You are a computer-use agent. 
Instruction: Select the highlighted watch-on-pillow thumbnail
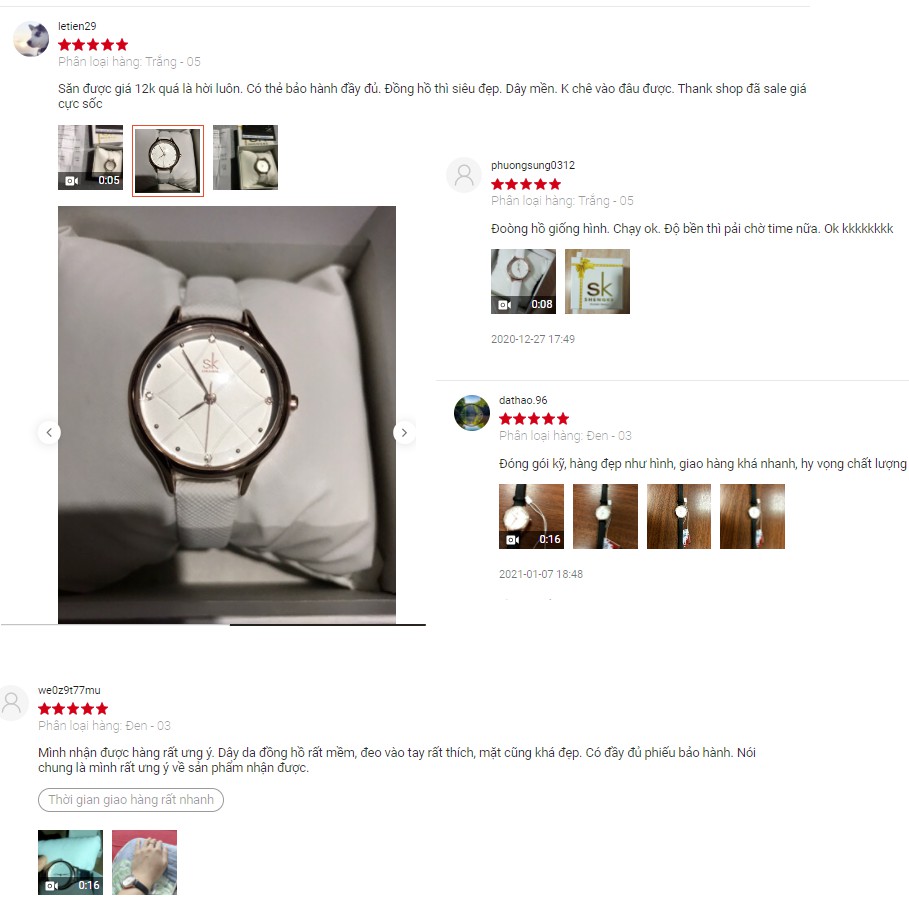[x=168, y=161]
